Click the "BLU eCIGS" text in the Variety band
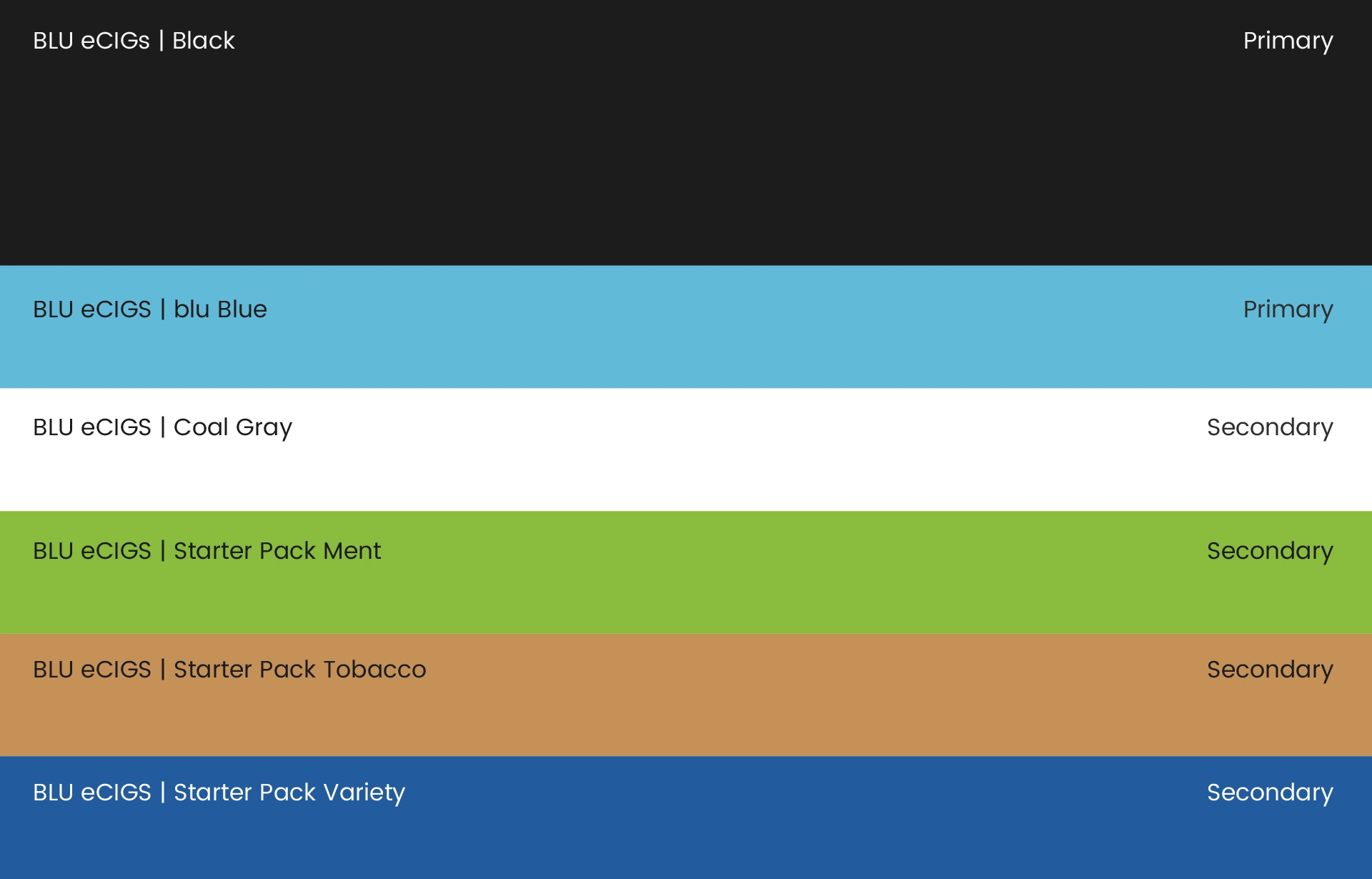 92,793
